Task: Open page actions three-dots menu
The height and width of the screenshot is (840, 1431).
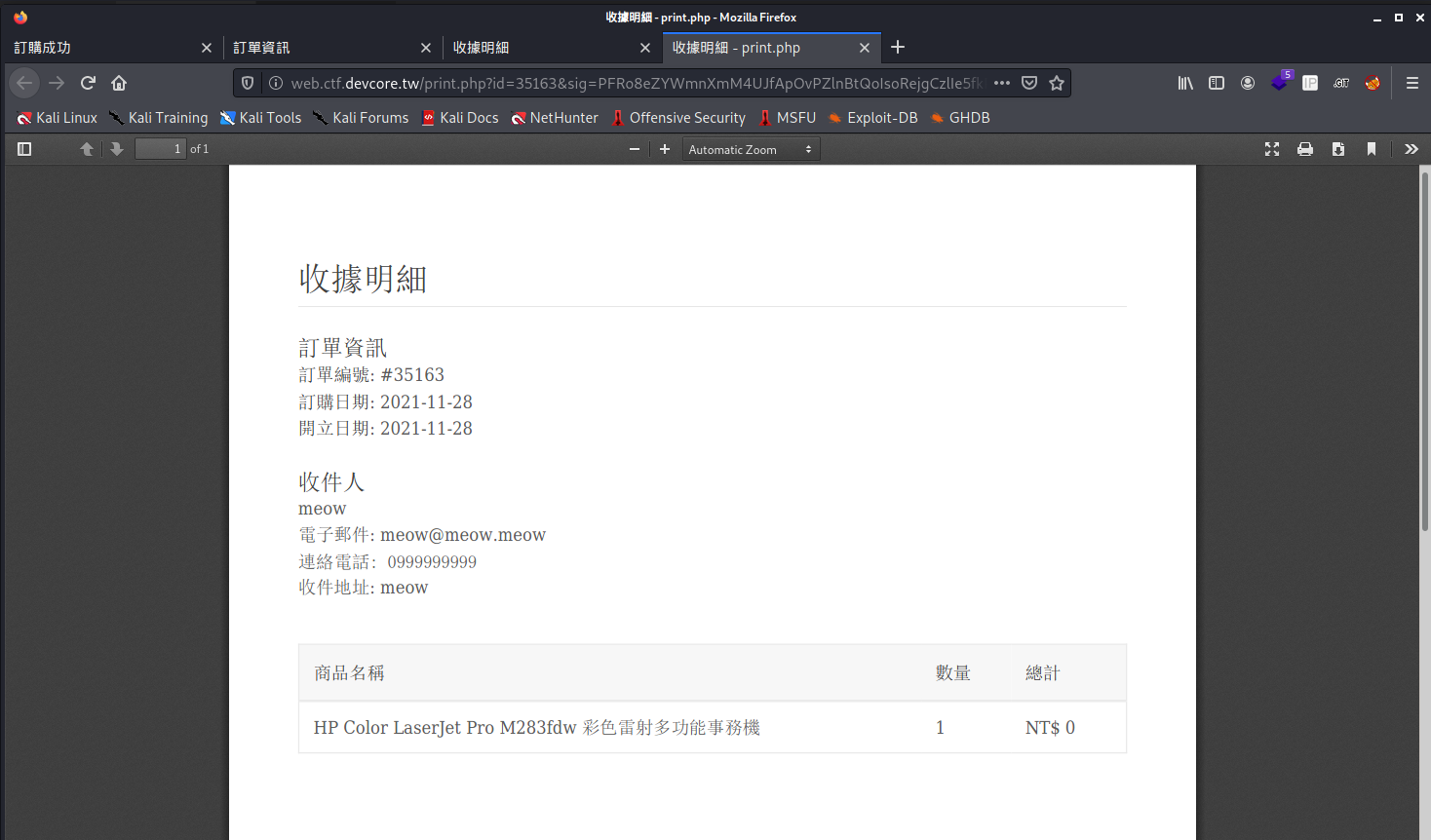Action: pos(1002,83)
